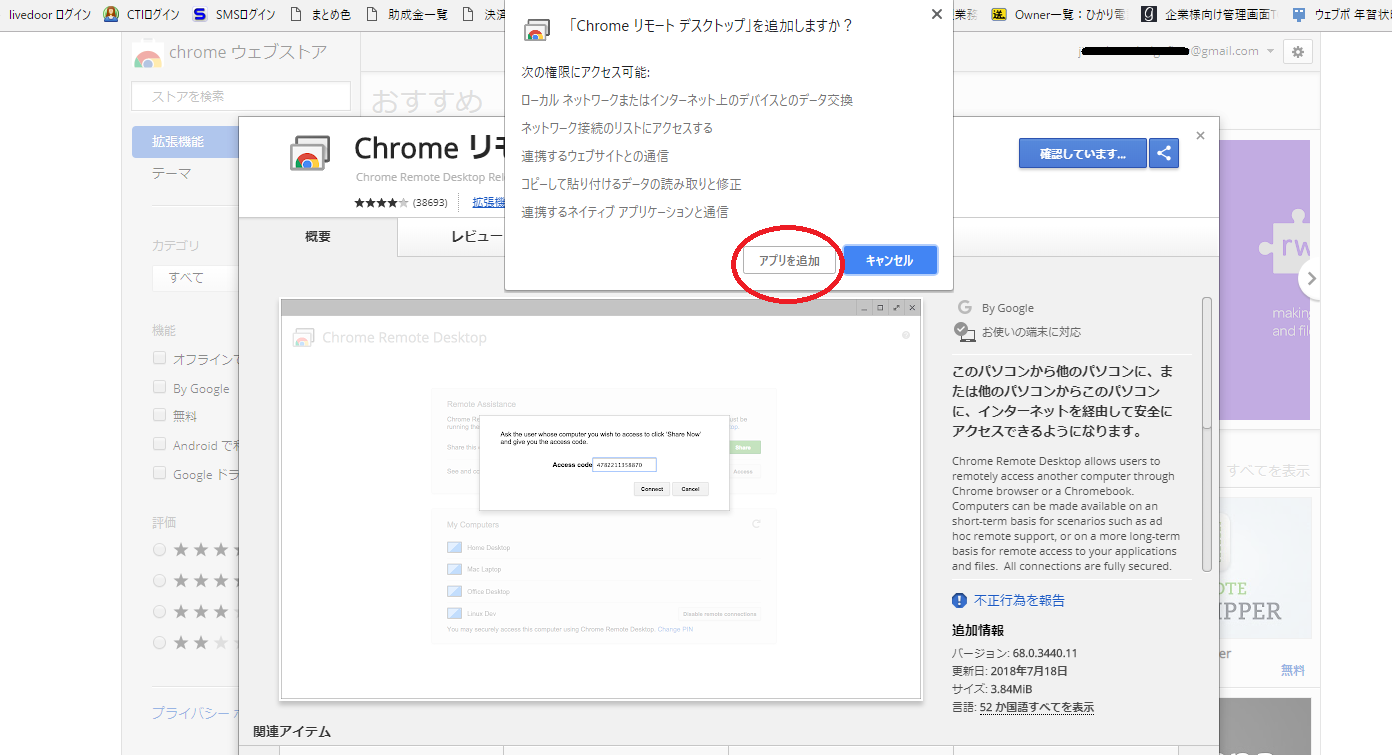Click the share icon button beside 確認しています
1392x755 pixels.
[x=1164, y=153]
